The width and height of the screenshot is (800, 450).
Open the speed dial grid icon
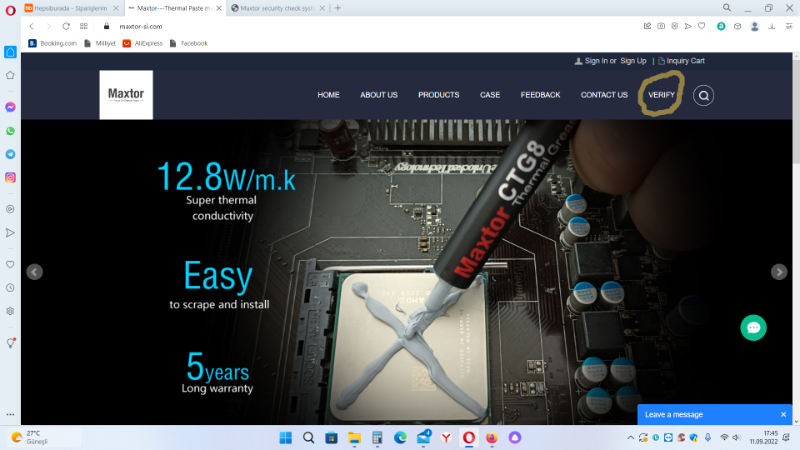(x=84, y=26)
